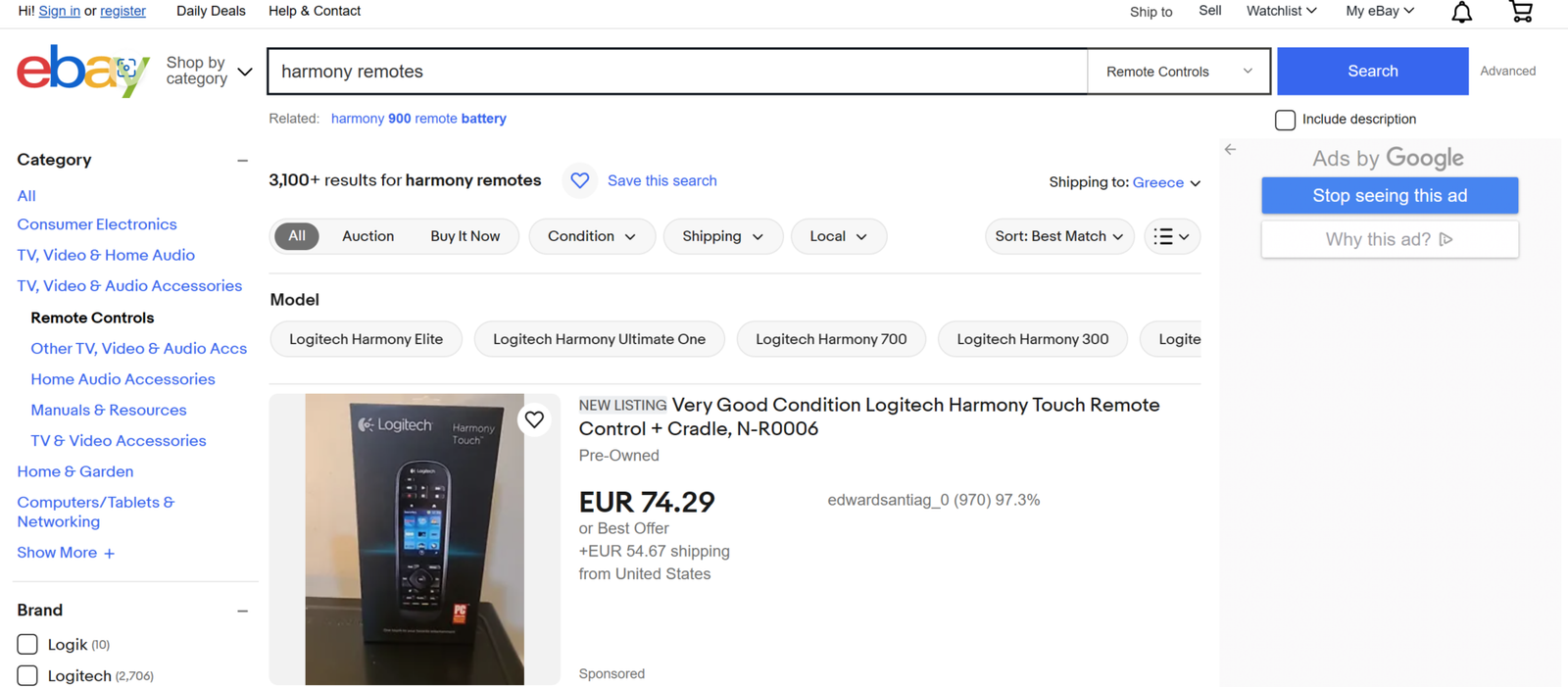Switch to the Buy It Now tab
1568x687 pixels.
(x=465, y=236)
